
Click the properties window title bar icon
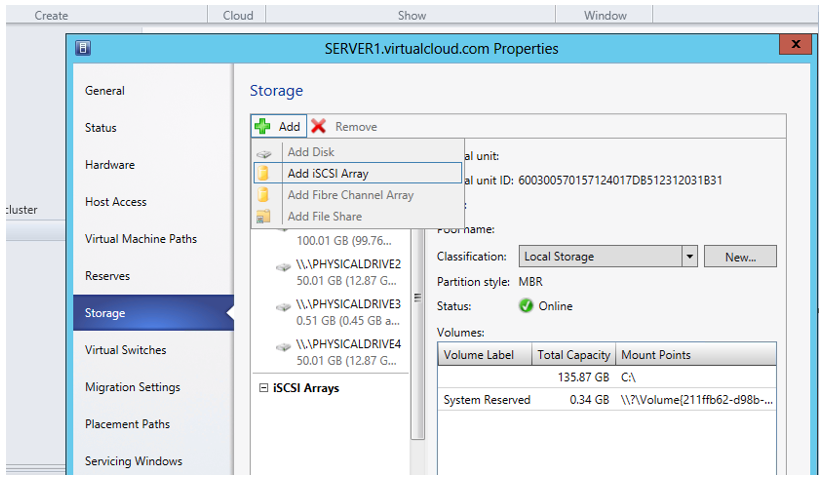[x=84, y=48]
